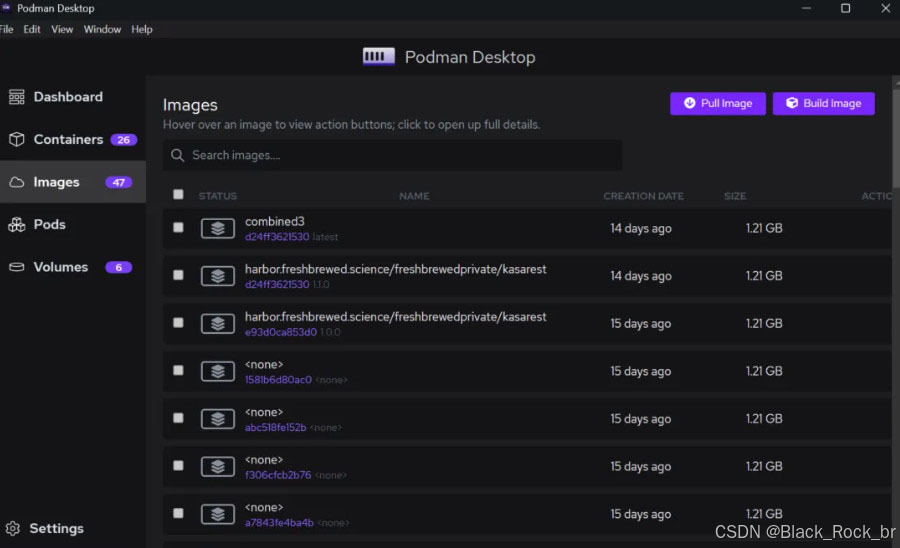900x548 pixels.
Task: Open Settings from the sidebar label
Action: (56, 528)
